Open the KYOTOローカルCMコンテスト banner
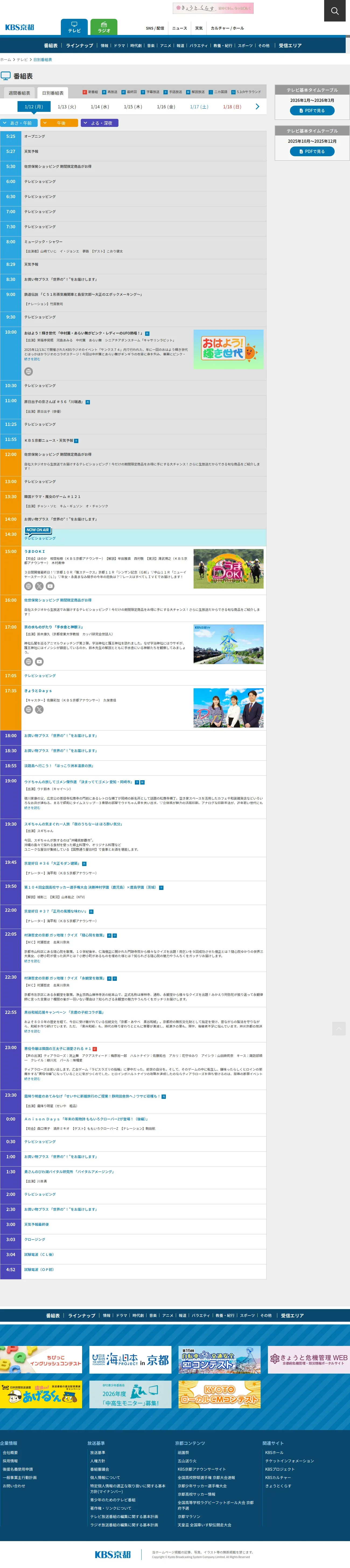The image size is (350, 1568). (219, 1394)
